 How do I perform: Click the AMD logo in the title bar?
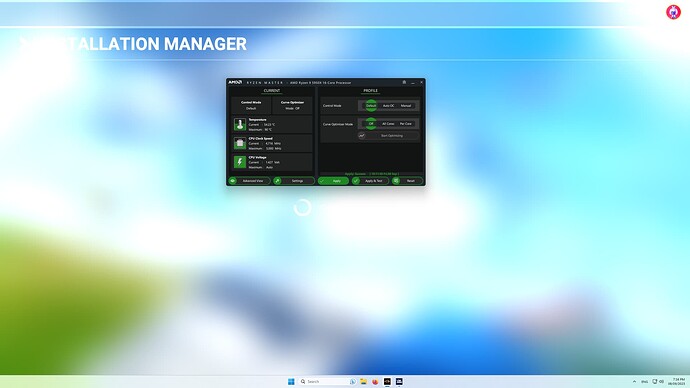(x=235, y=82)
